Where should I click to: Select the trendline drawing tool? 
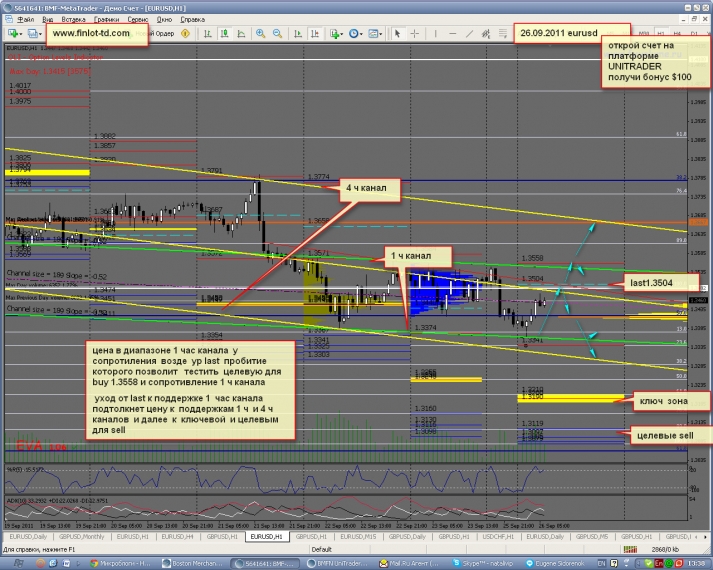pyautogui.click(x=468, y=33)
